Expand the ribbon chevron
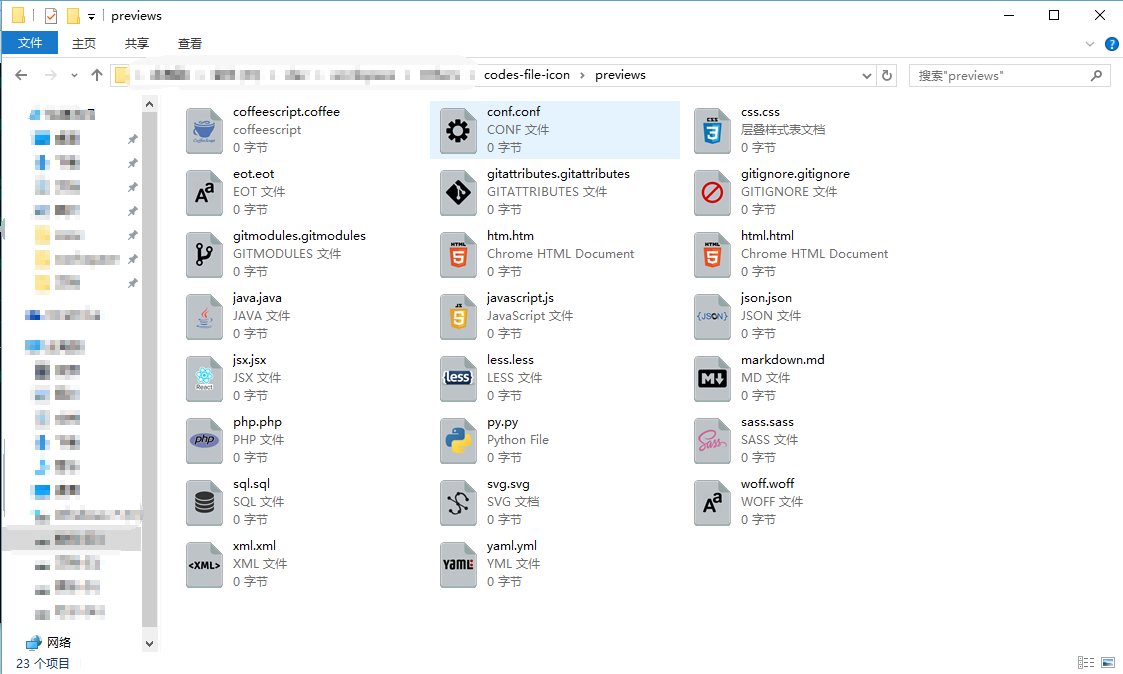The width and height of the screenshot is (1123, 674). pos(1090,44)
